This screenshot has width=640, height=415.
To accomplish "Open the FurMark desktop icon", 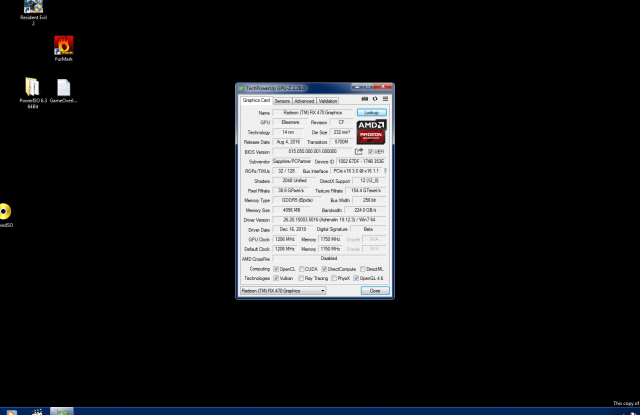I will [64, 49].
